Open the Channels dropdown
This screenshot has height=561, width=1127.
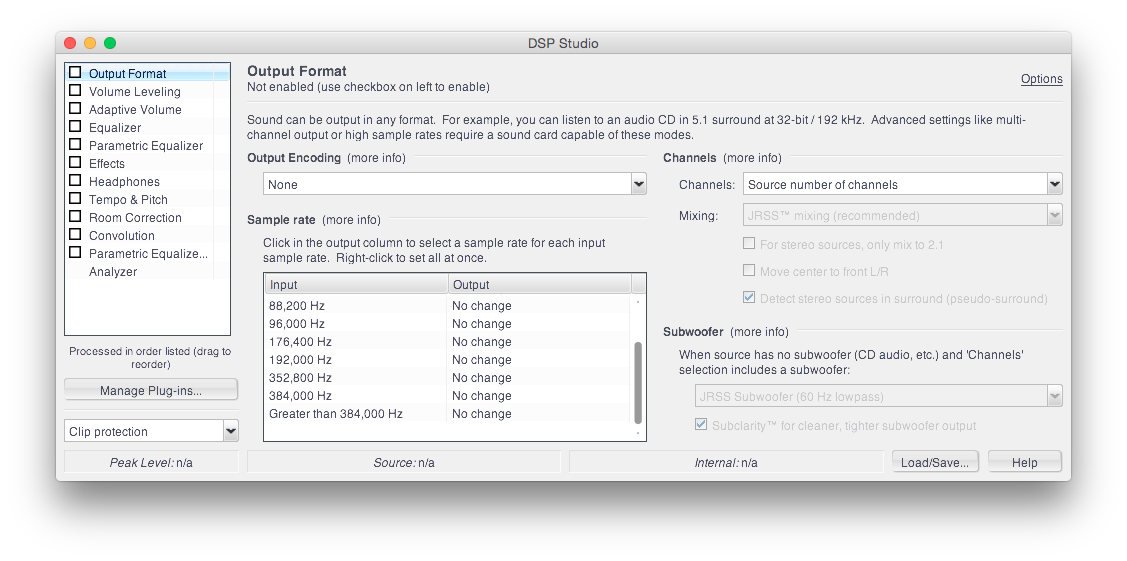coord(902,185)
